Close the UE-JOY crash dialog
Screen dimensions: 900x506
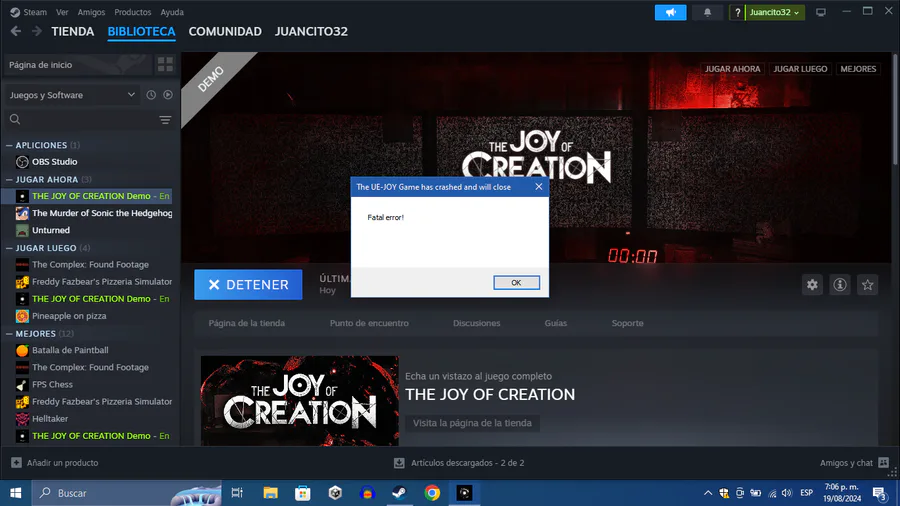[538, 186]
